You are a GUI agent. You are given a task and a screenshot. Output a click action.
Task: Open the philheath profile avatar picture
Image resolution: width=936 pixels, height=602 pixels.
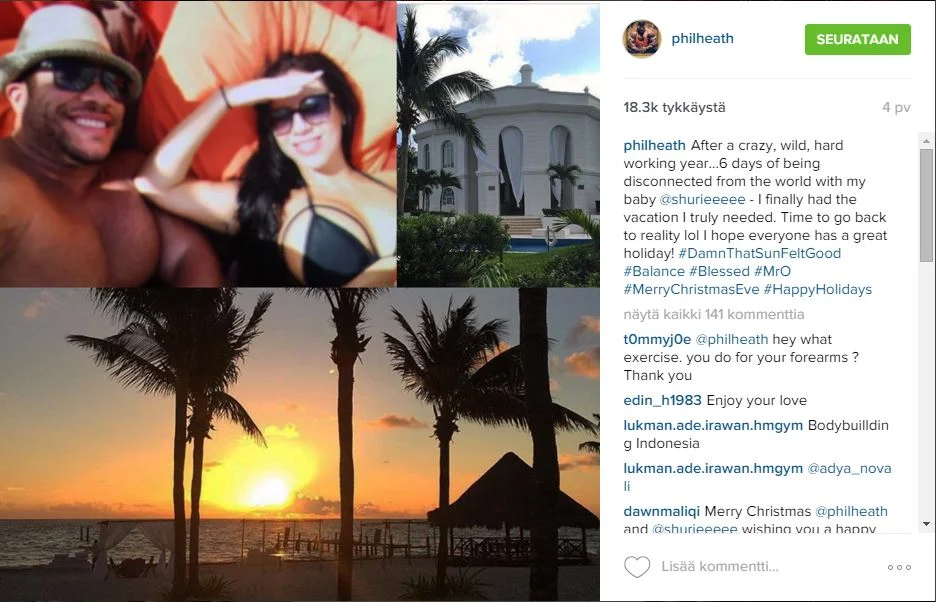pyautogui.click(x=642, y=39)
